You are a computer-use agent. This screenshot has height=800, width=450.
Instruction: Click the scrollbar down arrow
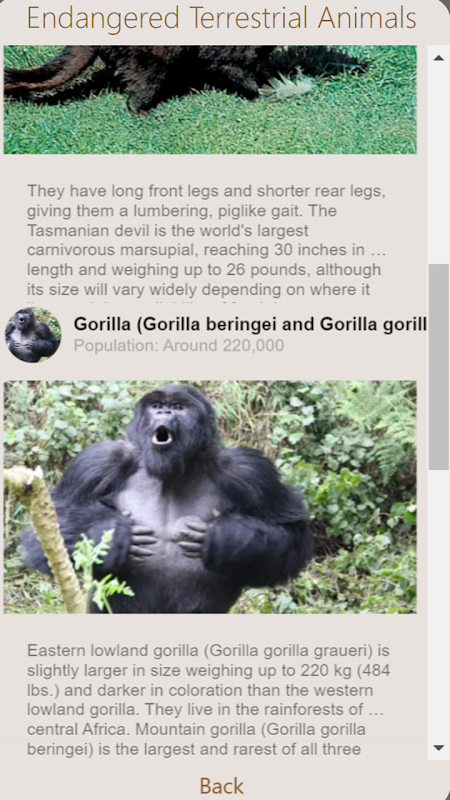tap(438, 748)
